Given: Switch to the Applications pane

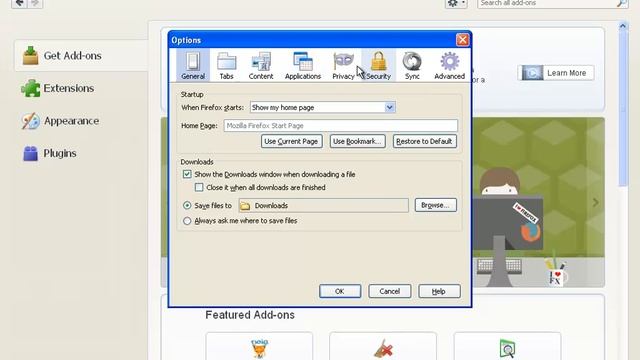Looking at the screenshot, I should click(303, 65).
